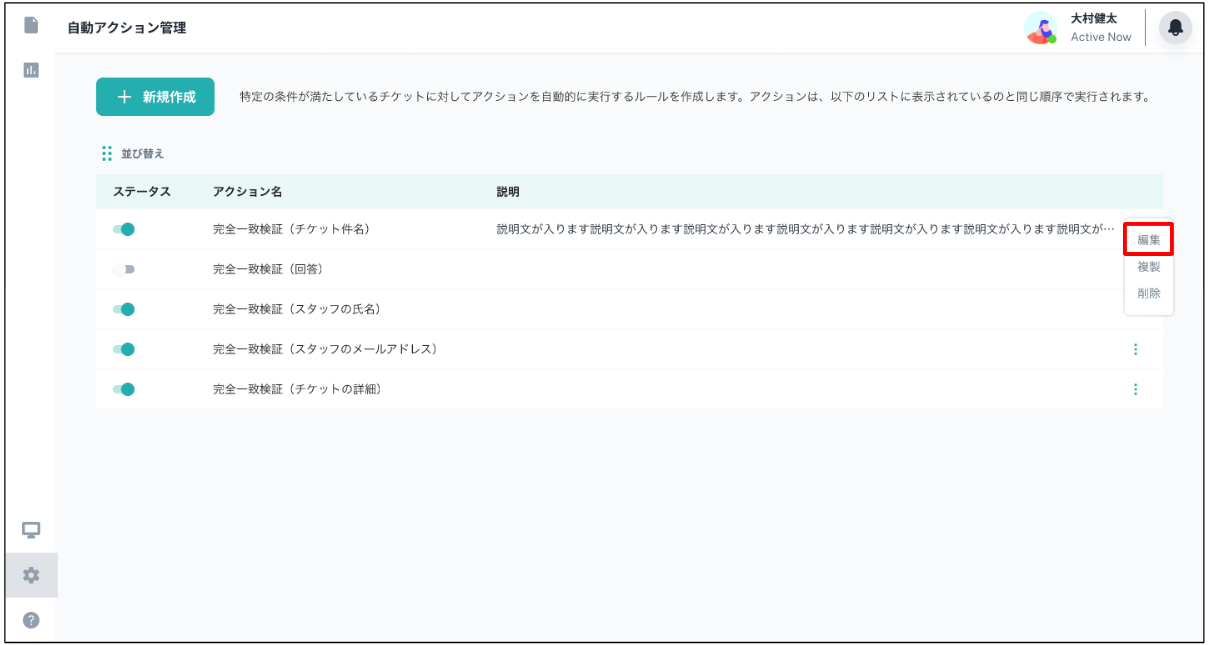Viewport: 1208px width, 645px height.
Task: Click the 並び替え reorder control
Action: [133, 153]
